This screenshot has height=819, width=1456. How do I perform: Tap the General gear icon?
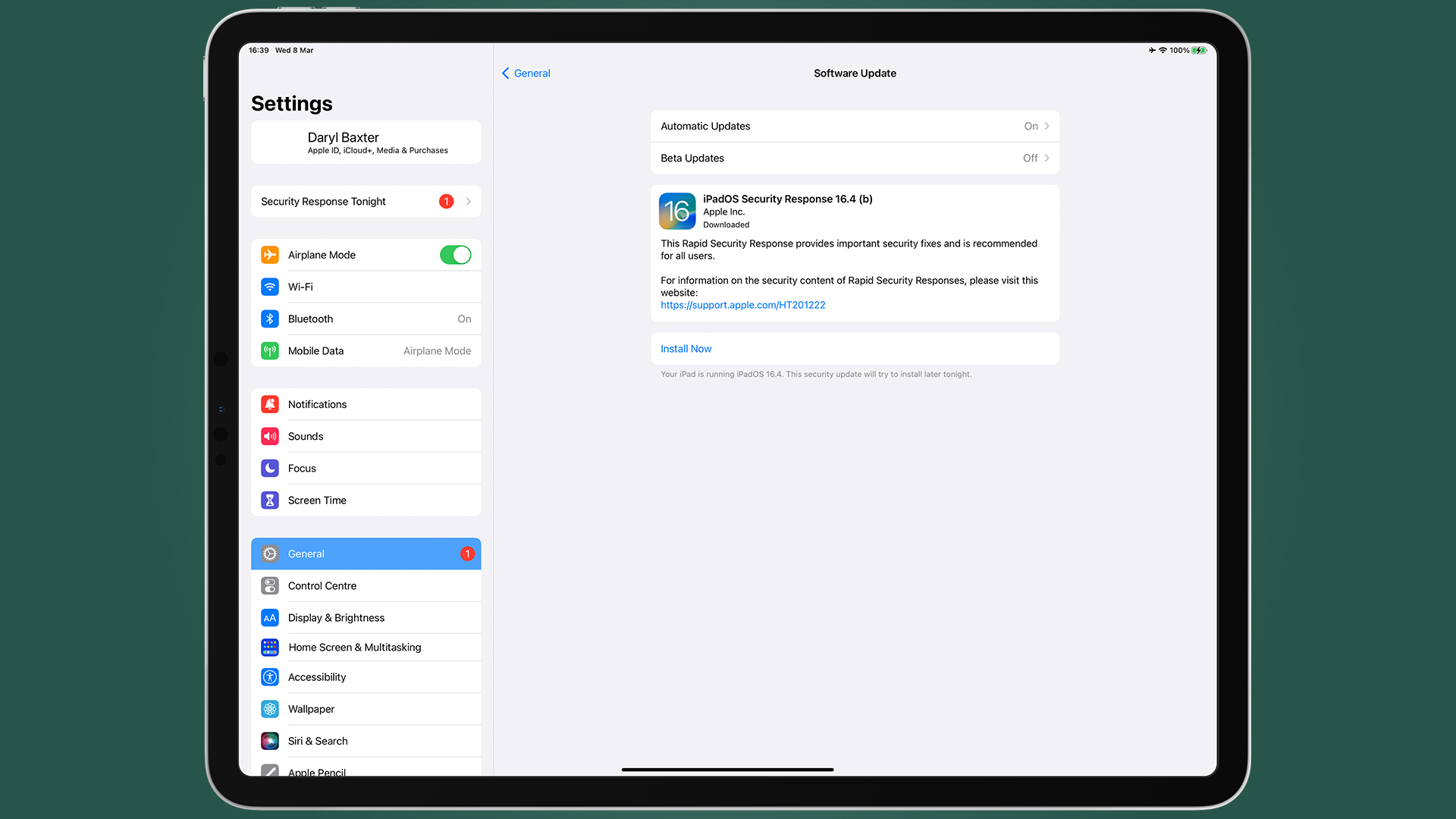[x=270, y=554]
